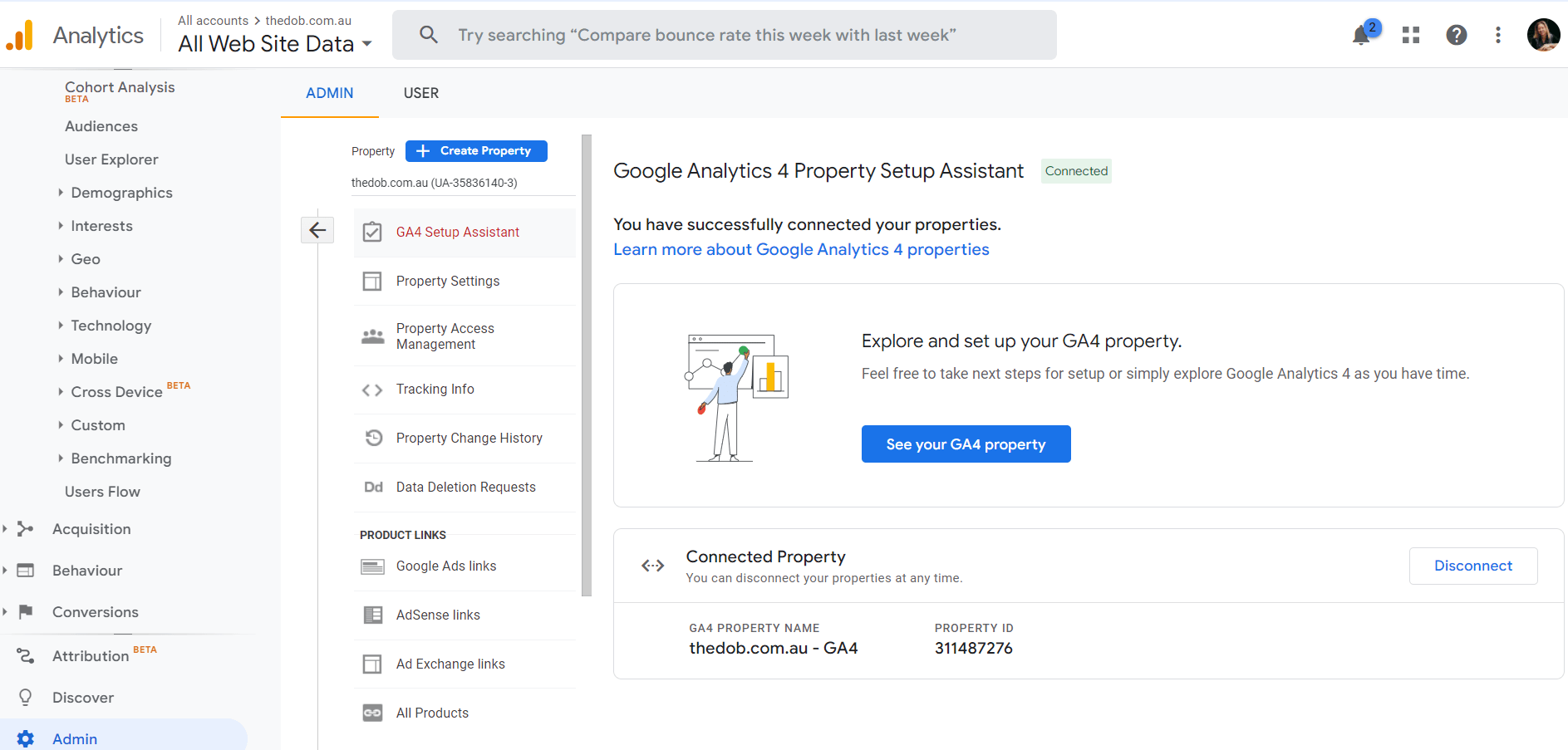Click the thedob.com.au - GA4 property name
1568x750 pixels.
(x=774, y=648)
